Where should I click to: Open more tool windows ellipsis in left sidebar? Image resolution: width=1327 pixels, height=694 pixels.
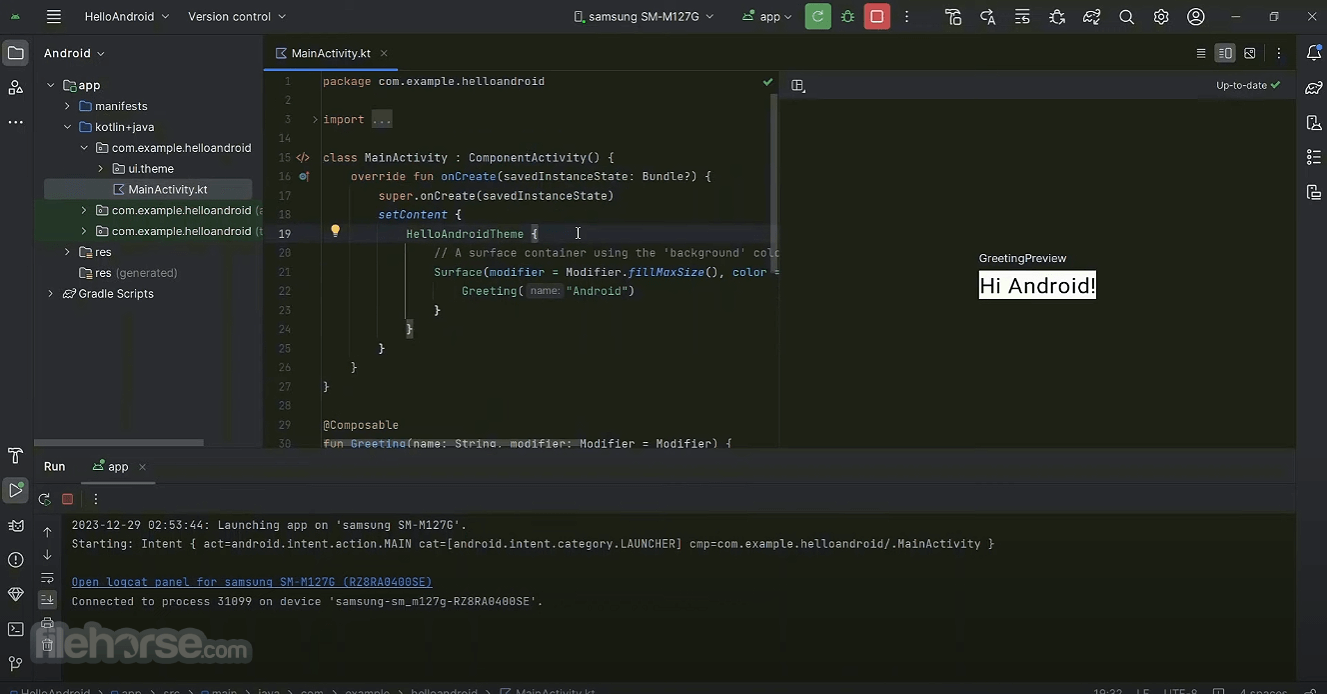(16, 122)
